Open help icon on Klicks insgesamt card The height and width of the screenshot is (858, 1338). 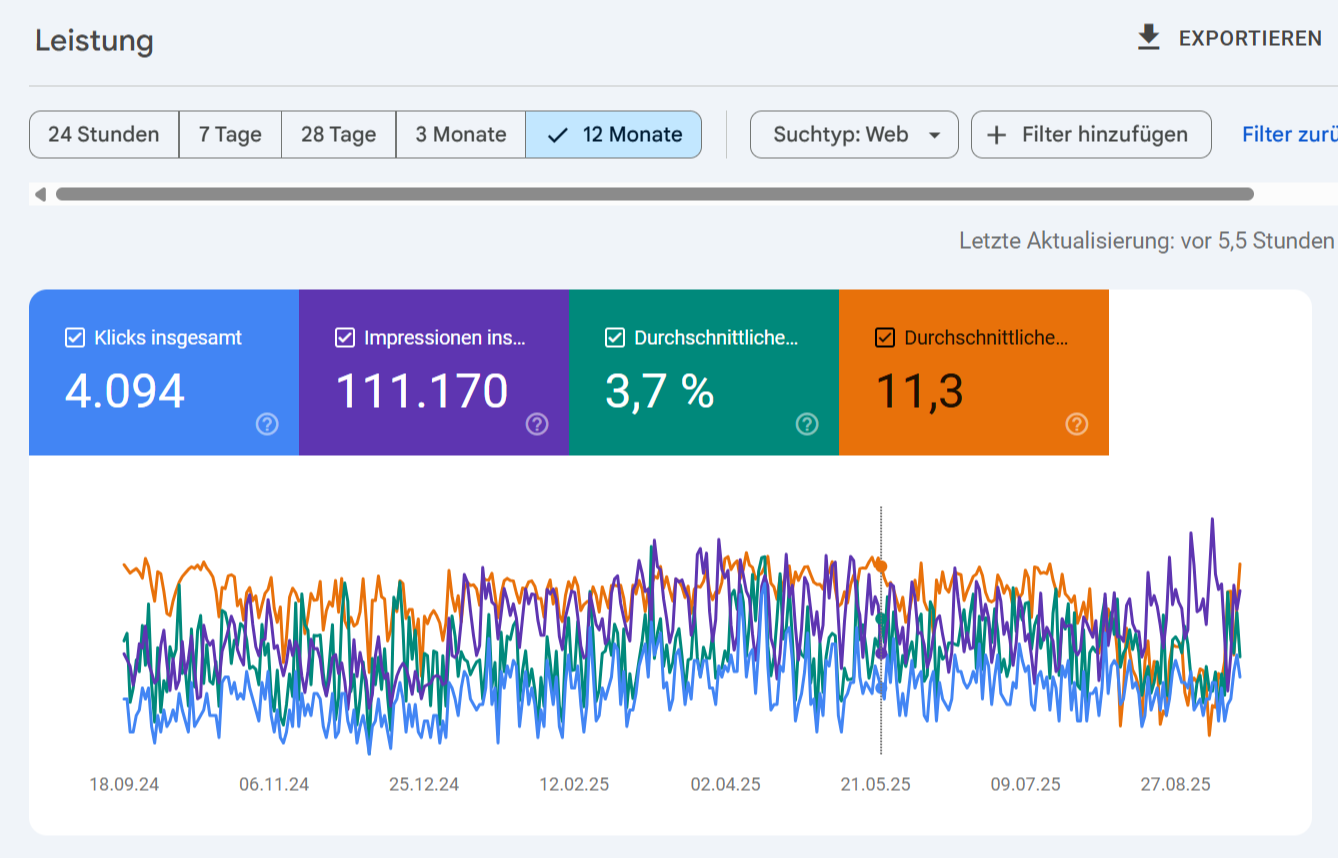coord(267,424)
